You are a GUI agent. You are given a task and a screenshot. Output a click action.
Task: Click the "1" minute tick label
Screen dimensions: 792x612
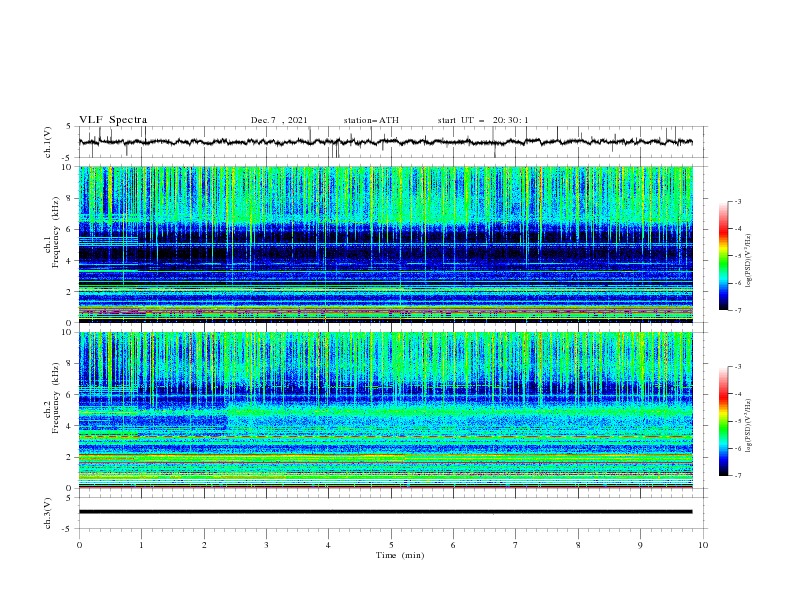pyautogui.click(x=141, y=545)
